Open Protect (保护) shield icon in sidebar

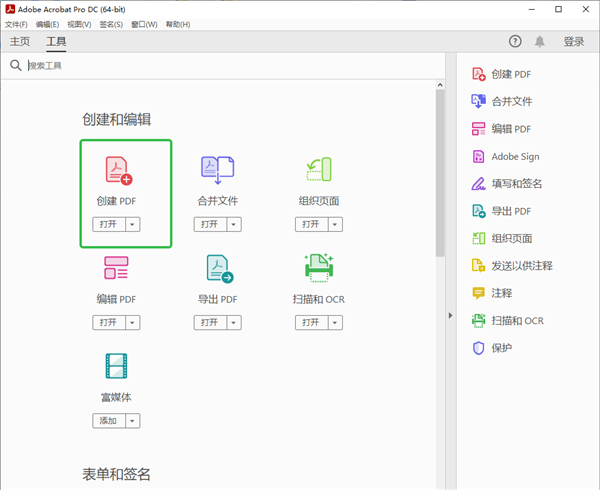click(x=478, y=348)
